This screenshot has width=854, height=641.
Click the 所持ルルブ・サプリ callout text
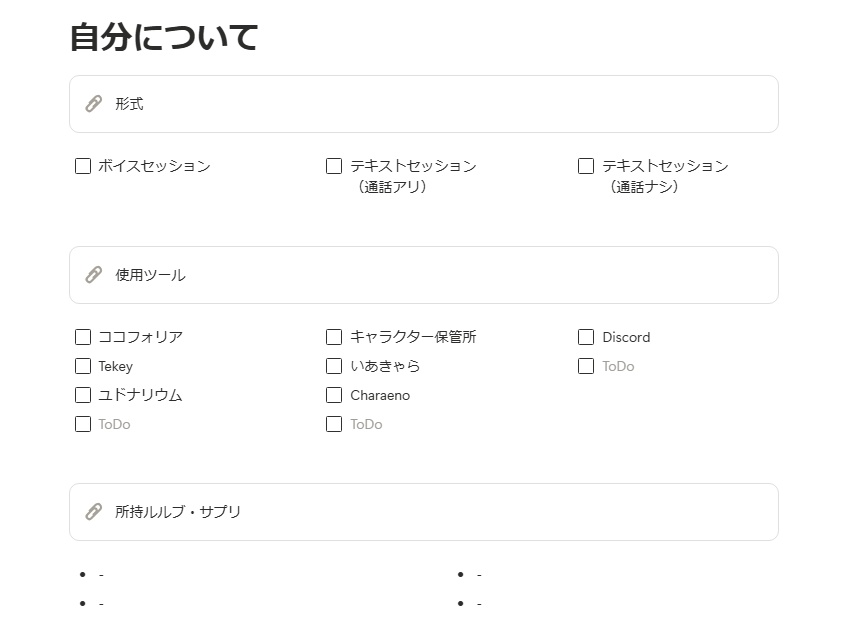[178, 512]
